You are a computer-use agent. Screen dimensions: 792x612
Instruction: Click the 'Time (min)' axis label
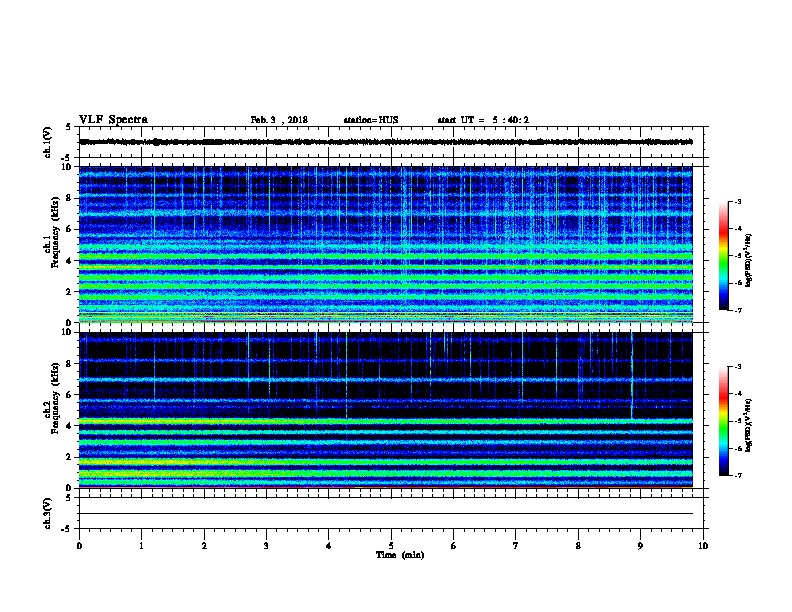tap(400, 555)
